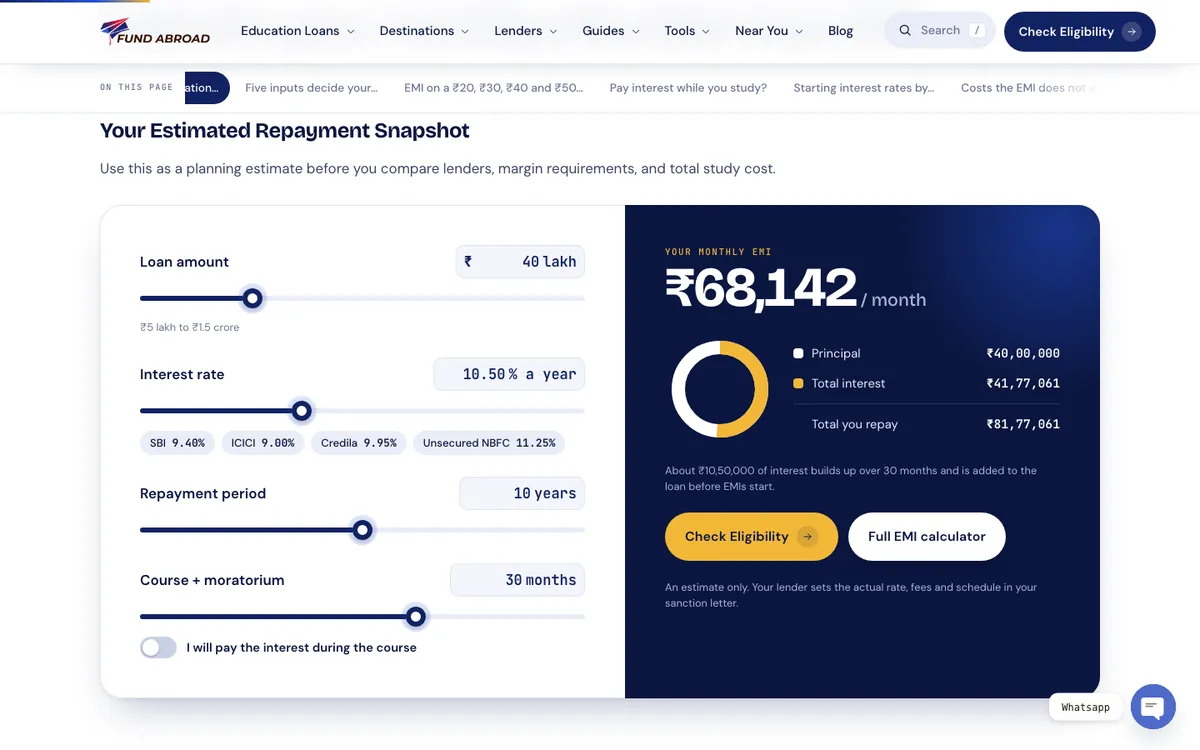Image resolution: width=1200 pixels, height=750 pixels.
Task: Click the Whatsapp label
Action: point(1085,707)
